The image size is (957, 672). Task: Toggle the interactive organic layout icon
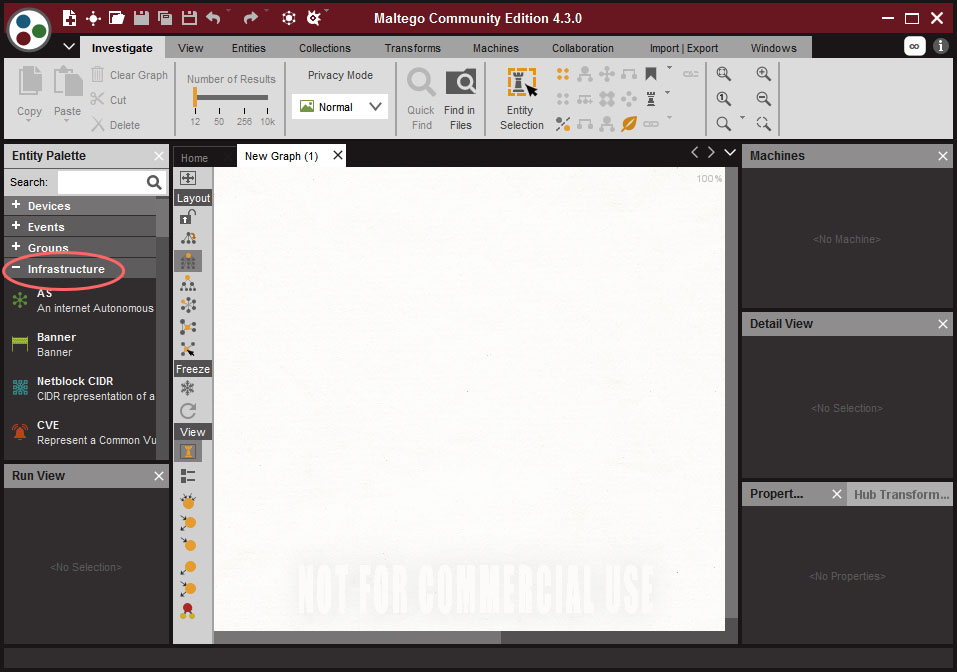click(x=188, y=349)
